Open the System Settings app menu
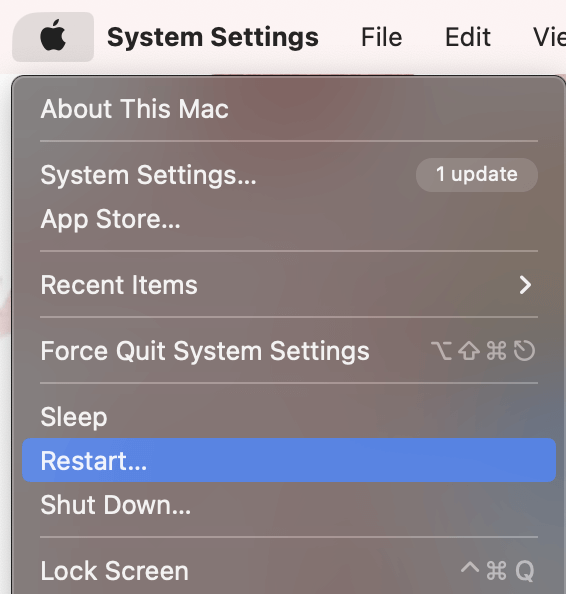This screenshot has height=594, width=566. click(213, 37)
